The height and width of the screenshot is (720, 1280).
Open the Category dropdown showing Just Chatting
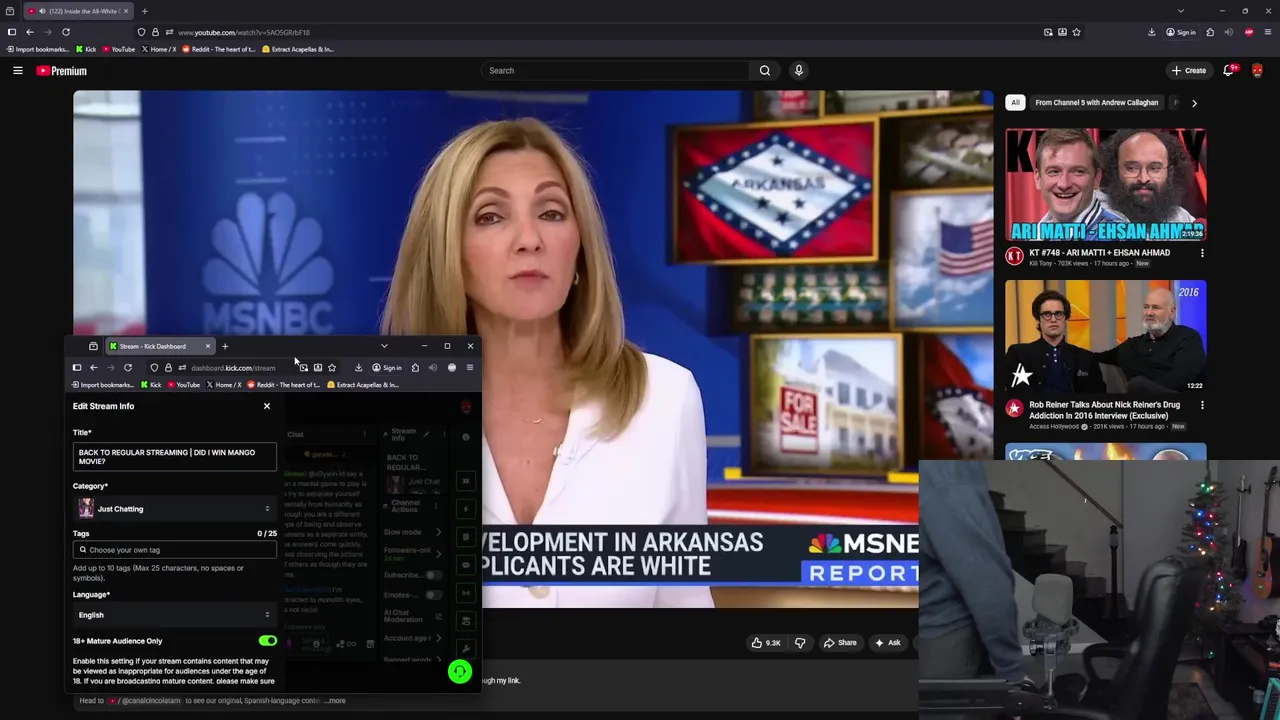tap(175, 509)
